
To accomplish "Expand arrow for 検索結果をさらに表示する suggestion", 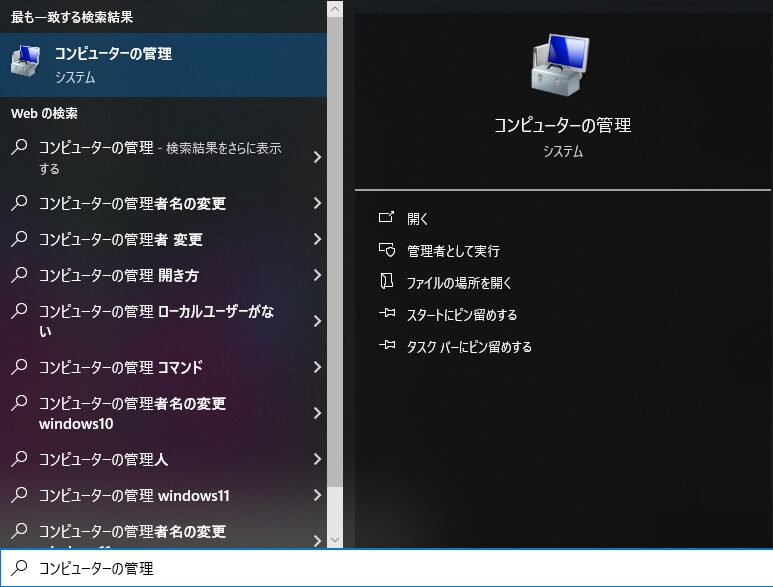I will point(317,157).
